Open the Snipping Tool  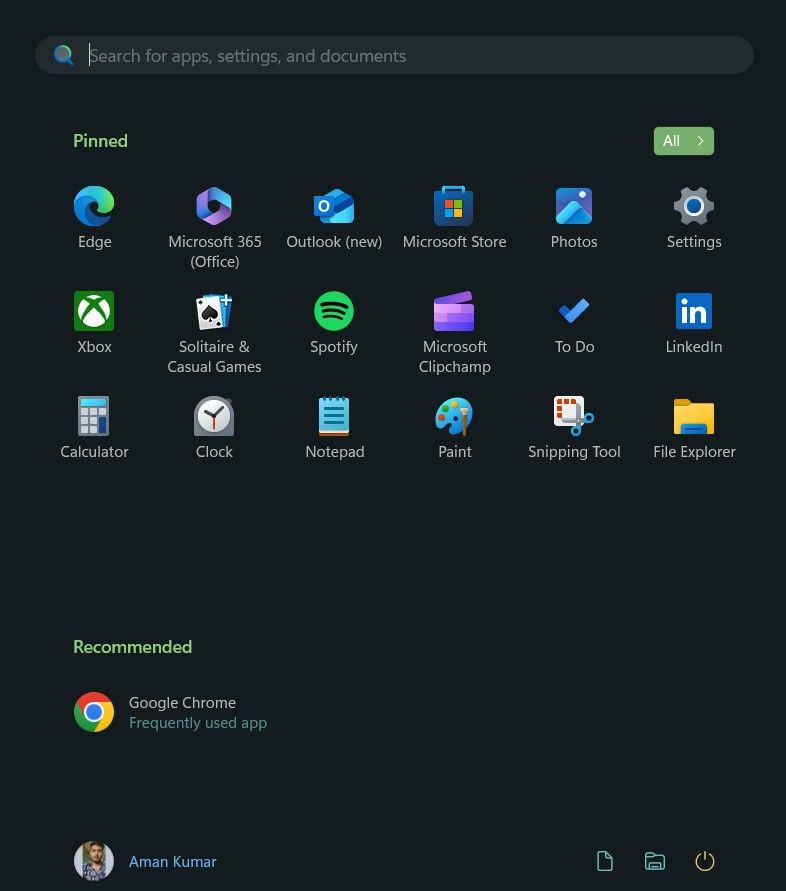point(574,427)
